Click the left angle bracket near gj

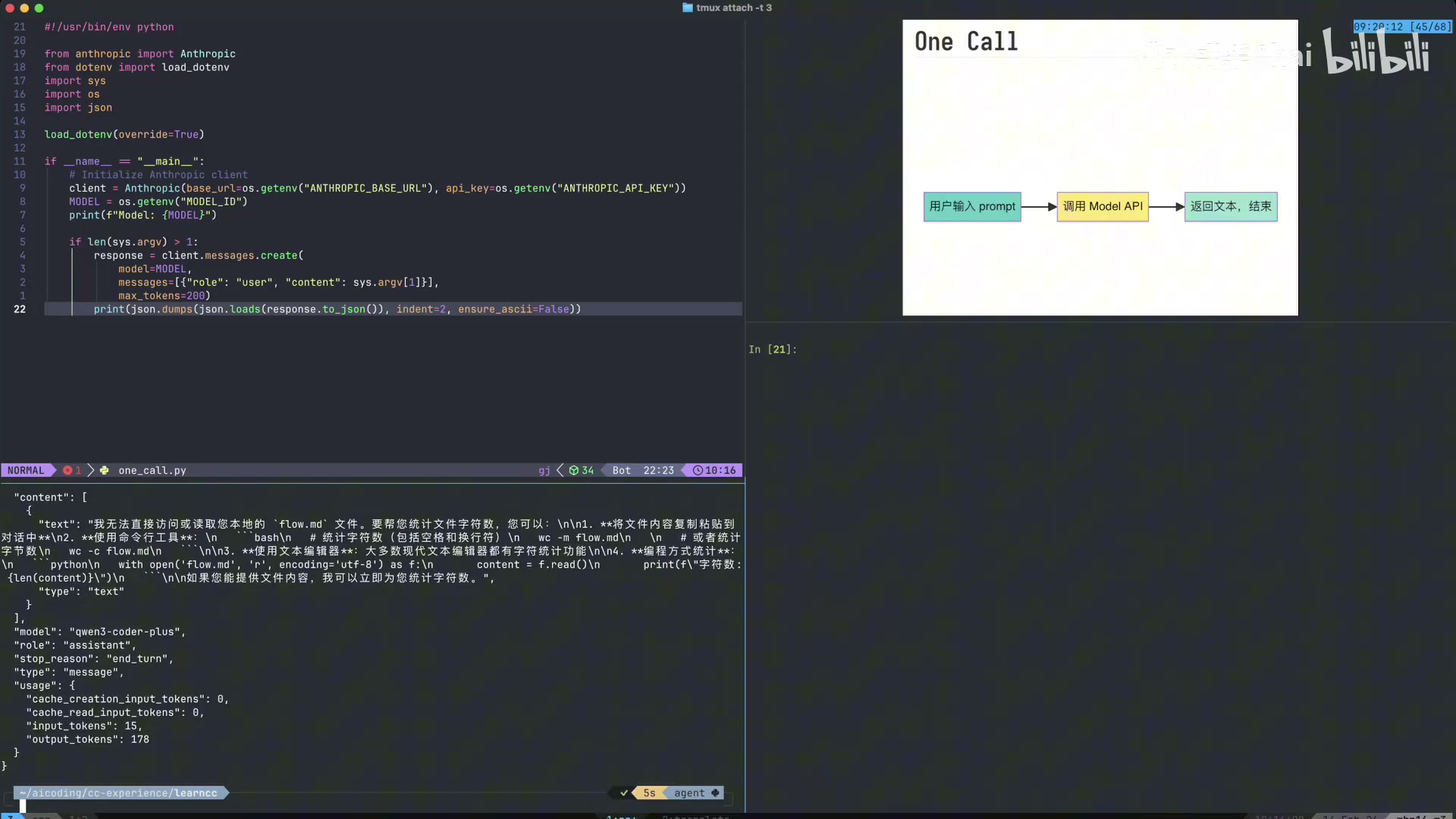click(560, 470)
